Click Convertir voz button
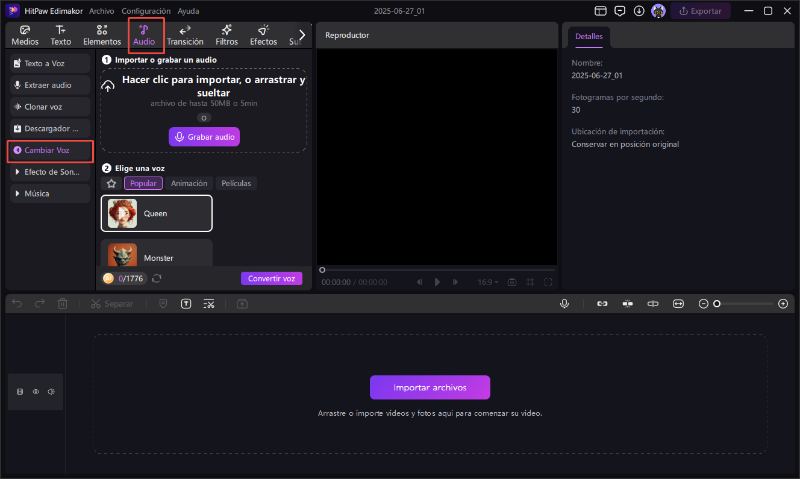 pos(271,279)
